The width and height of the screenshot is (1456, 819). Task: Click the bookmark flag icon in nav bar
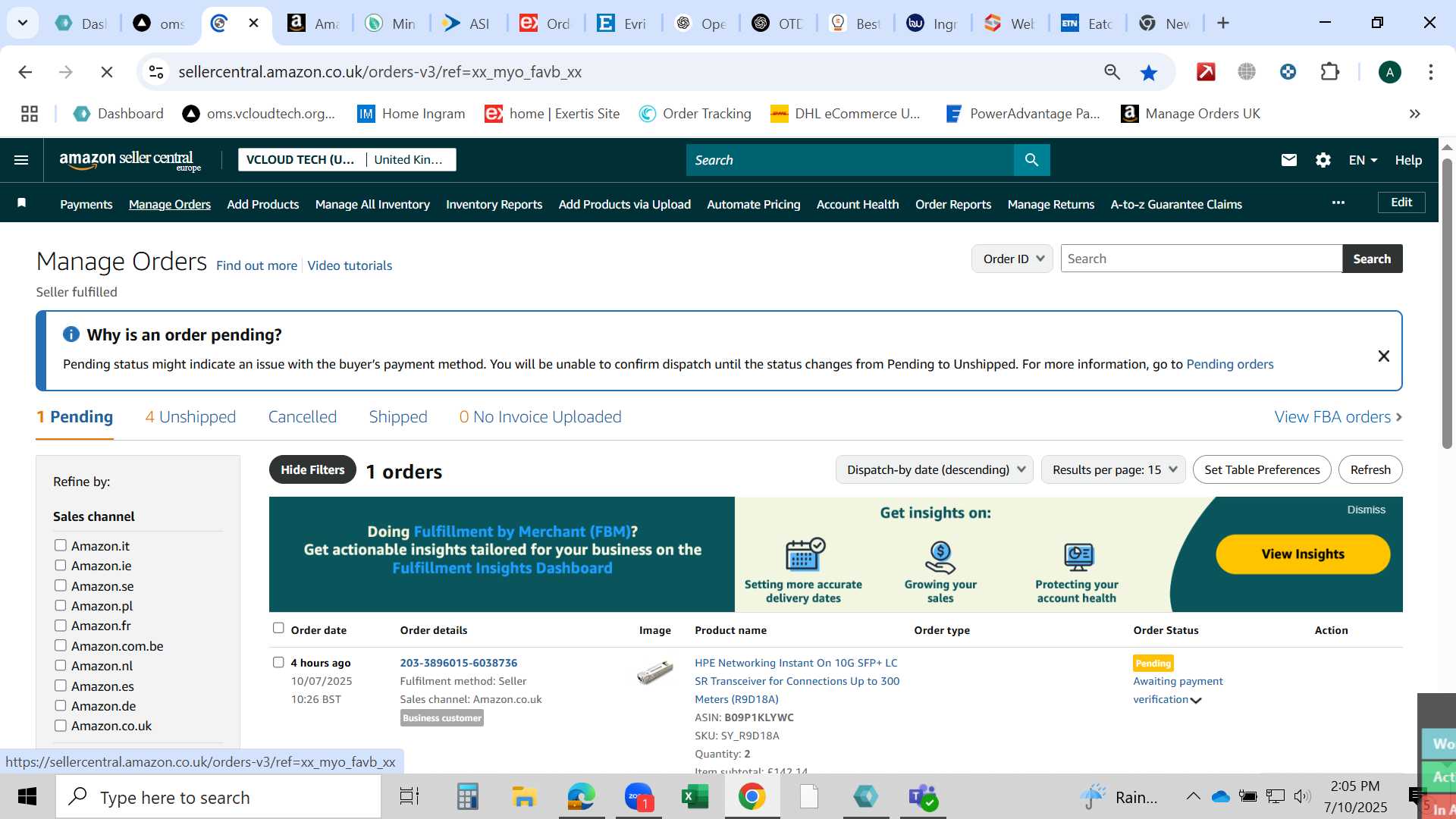[x=22, y=202]
